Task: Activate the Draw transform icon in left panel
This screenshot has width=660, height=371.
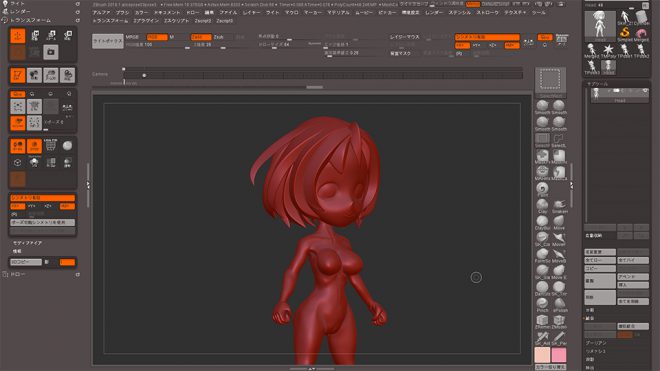Action: (x=18, y=36)
